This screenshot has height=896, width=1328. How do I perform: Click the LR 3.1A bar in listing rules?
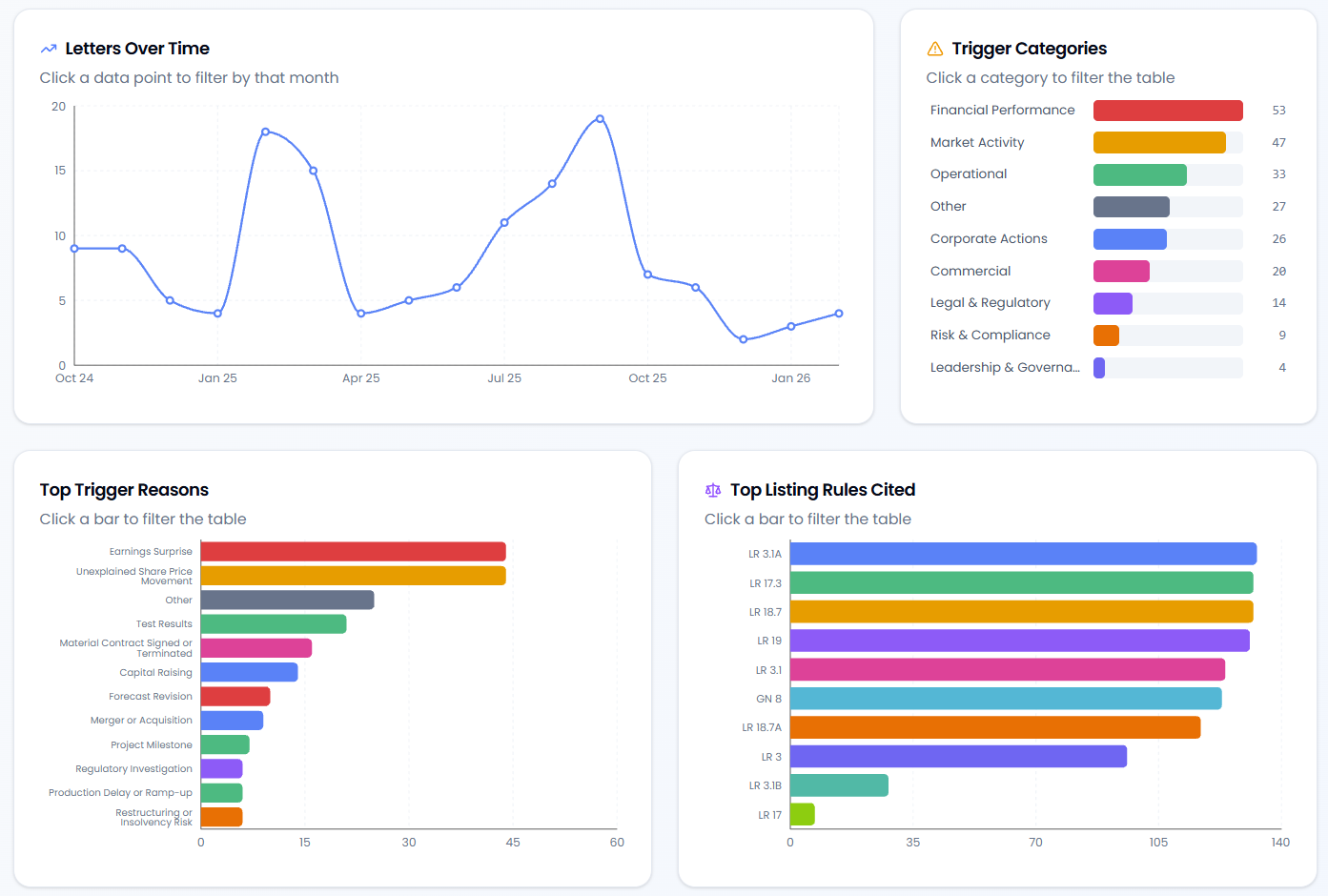[x=1023, y=554]
